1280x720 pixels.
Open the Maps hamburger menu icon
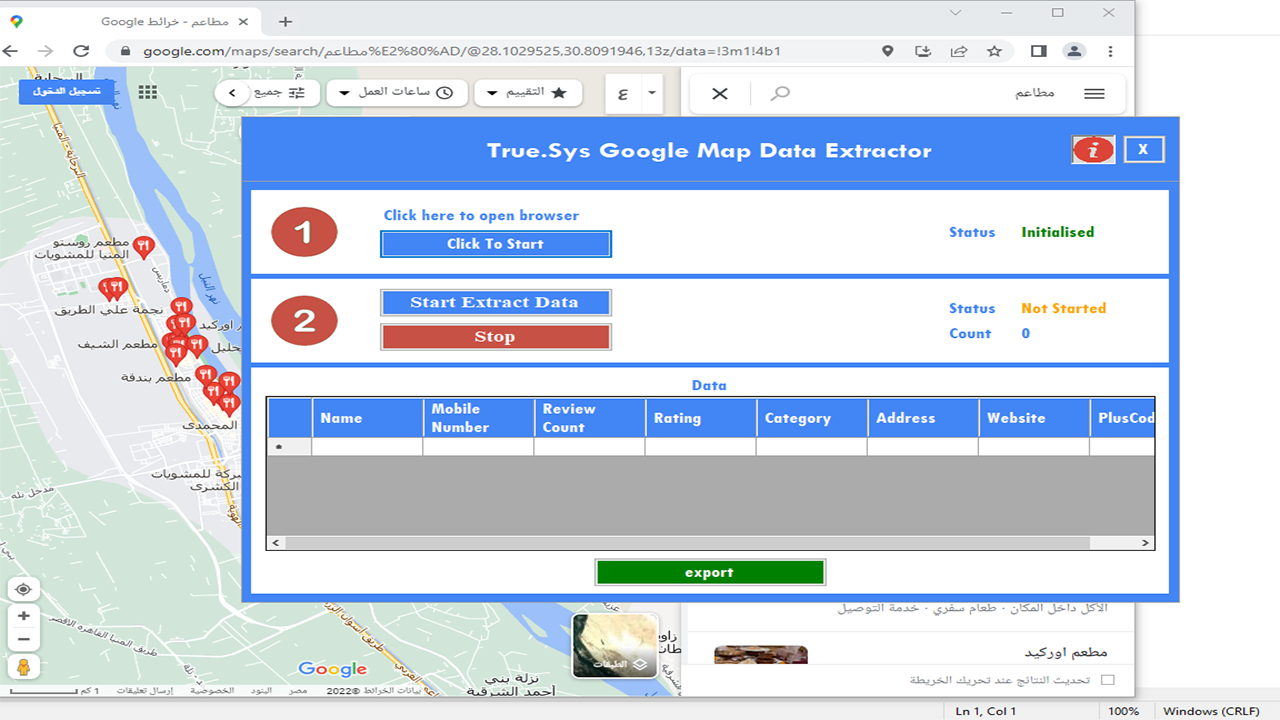[x=1094, y=93]
